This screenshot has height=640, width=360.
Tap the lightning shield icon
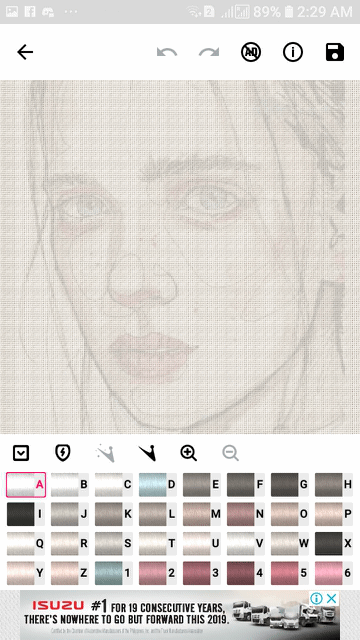coord(63,453)
